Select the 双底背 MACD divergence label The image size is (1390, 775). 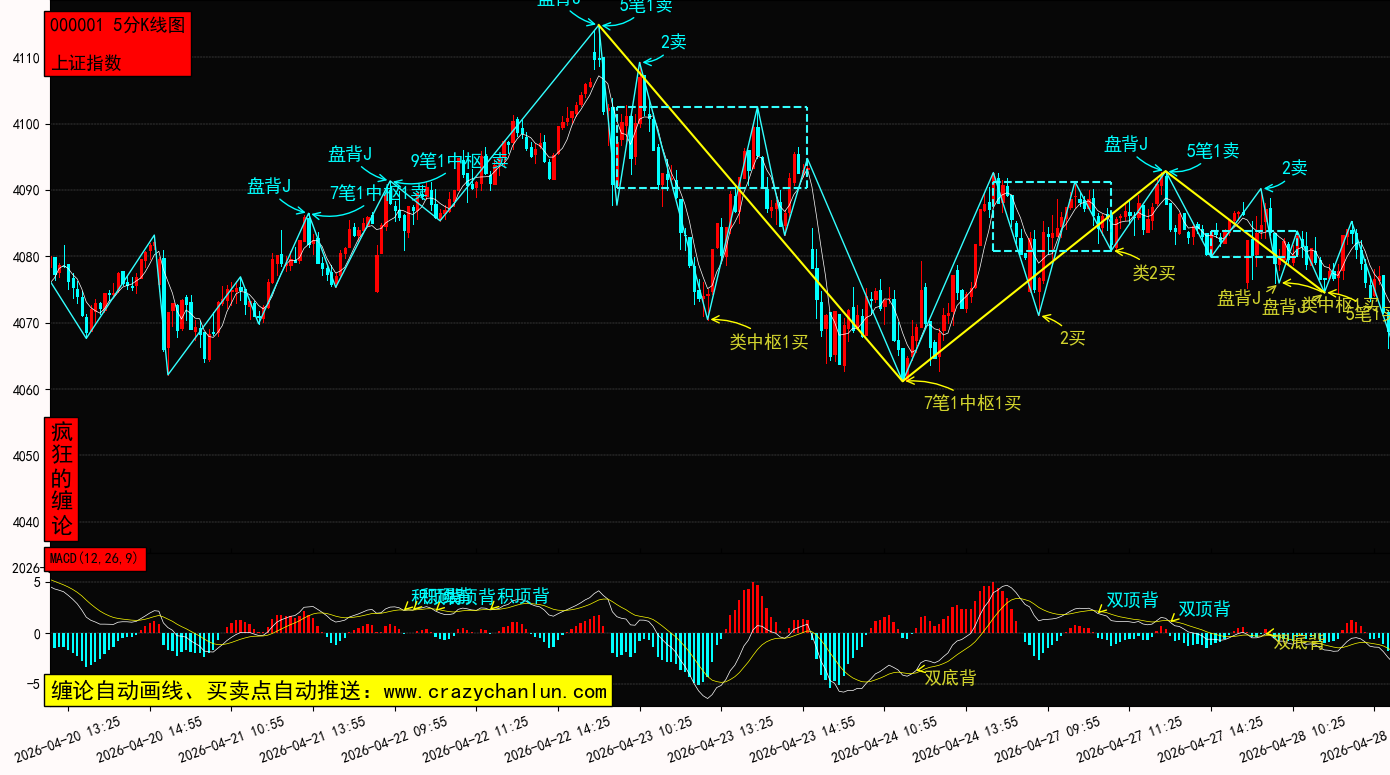click(x=949, y=678)
